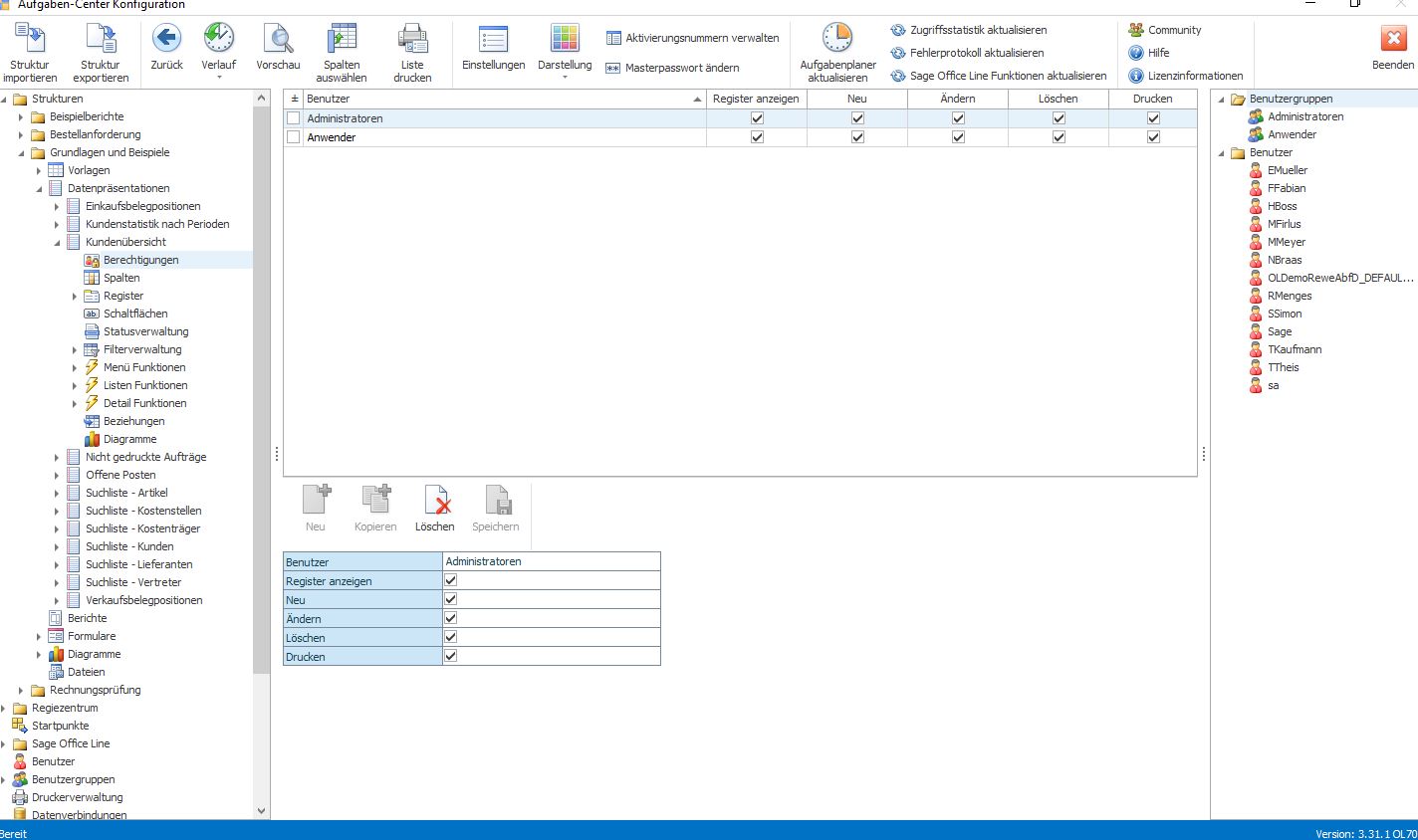Click the Neu icon below the grid
The height and width of the screenshot is (840, 1418).
tap(316, 500)
